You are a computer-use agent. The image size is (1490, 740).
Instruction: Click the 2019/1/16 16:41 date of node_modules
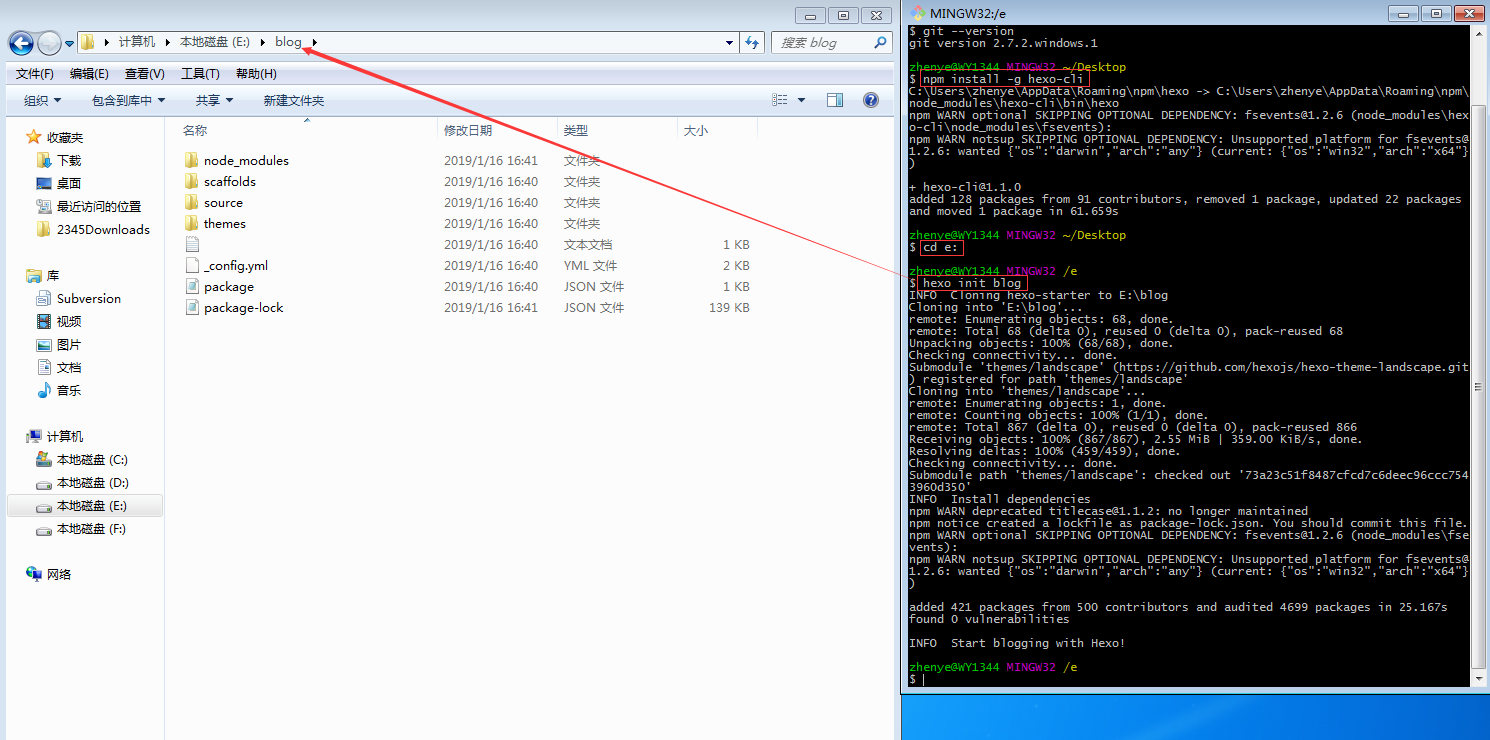point(491,161)
